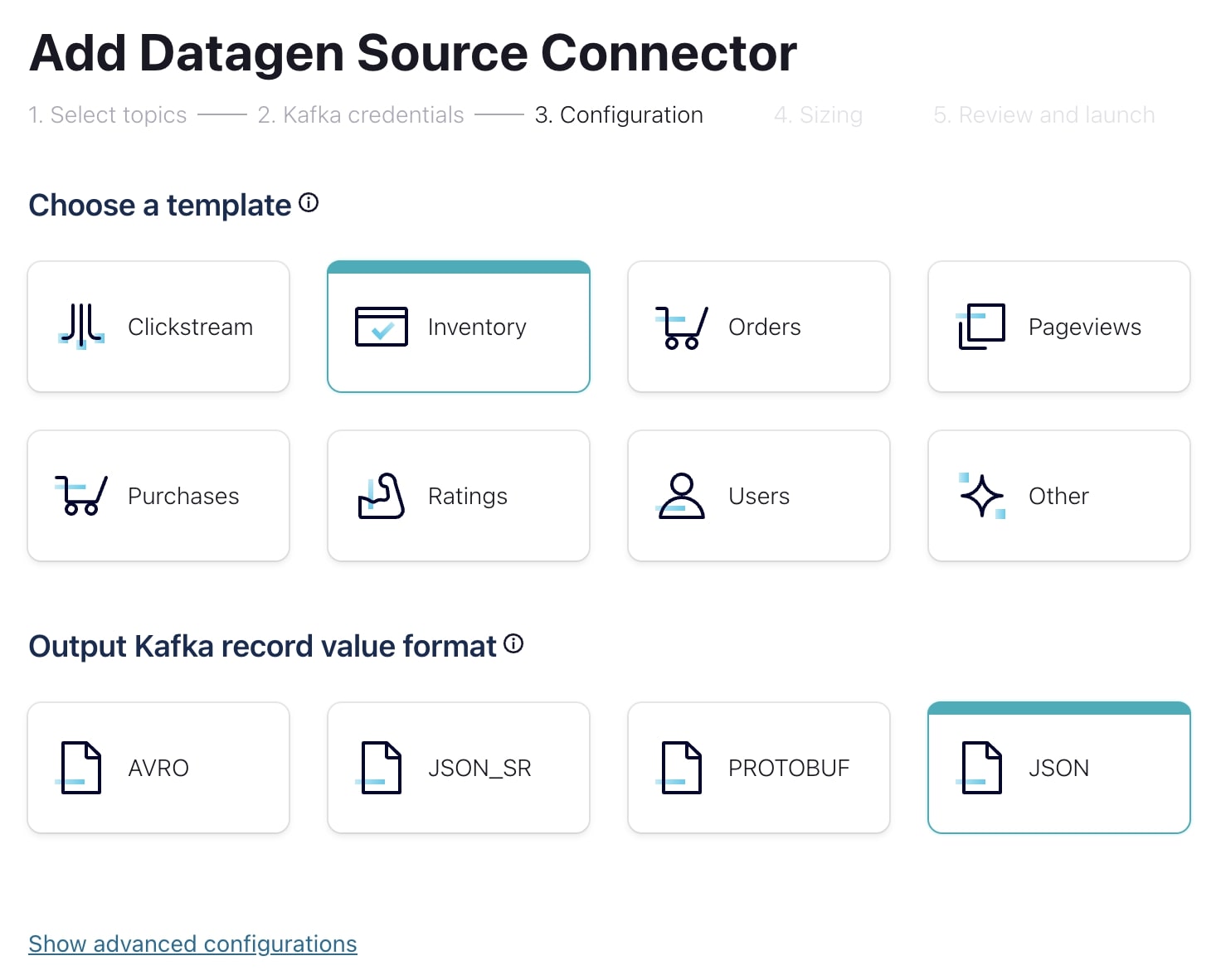This screenshot has height=980, width=1221.
Task: Click the Ratings flexed arm icon
Action: point(382,496)
